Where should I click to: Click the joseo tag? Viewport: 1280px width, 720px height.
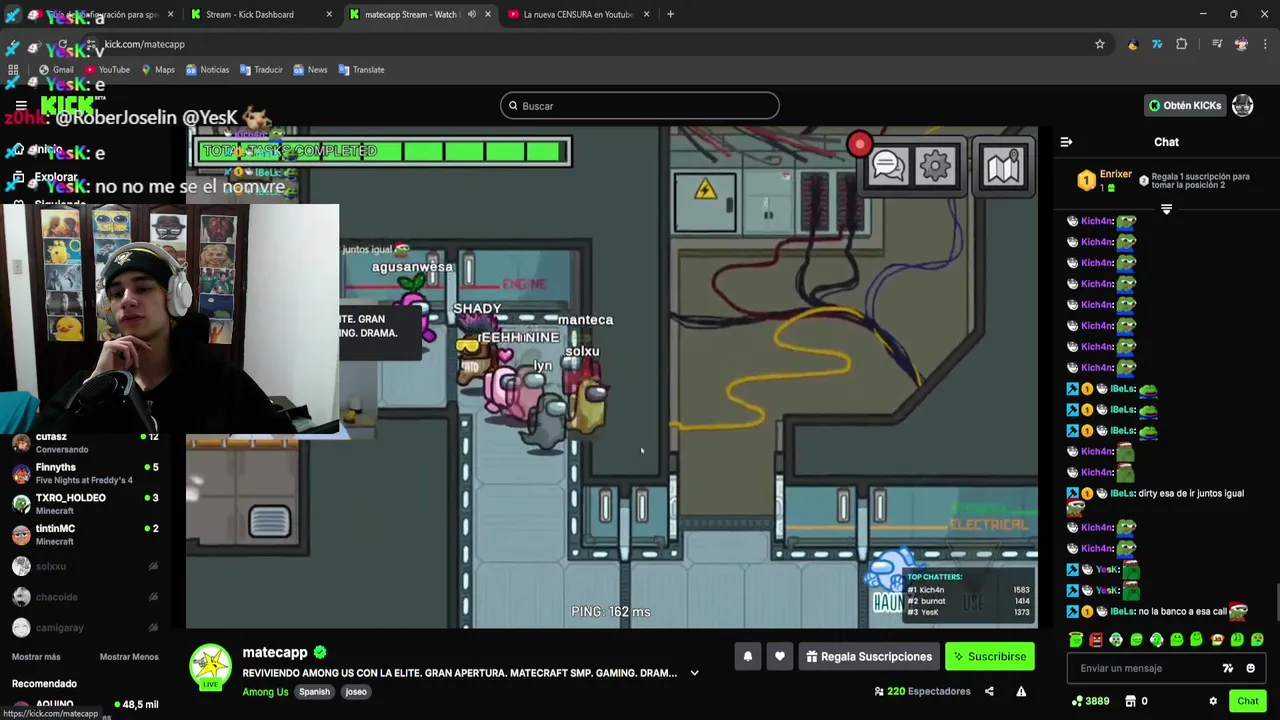point(356,692)
